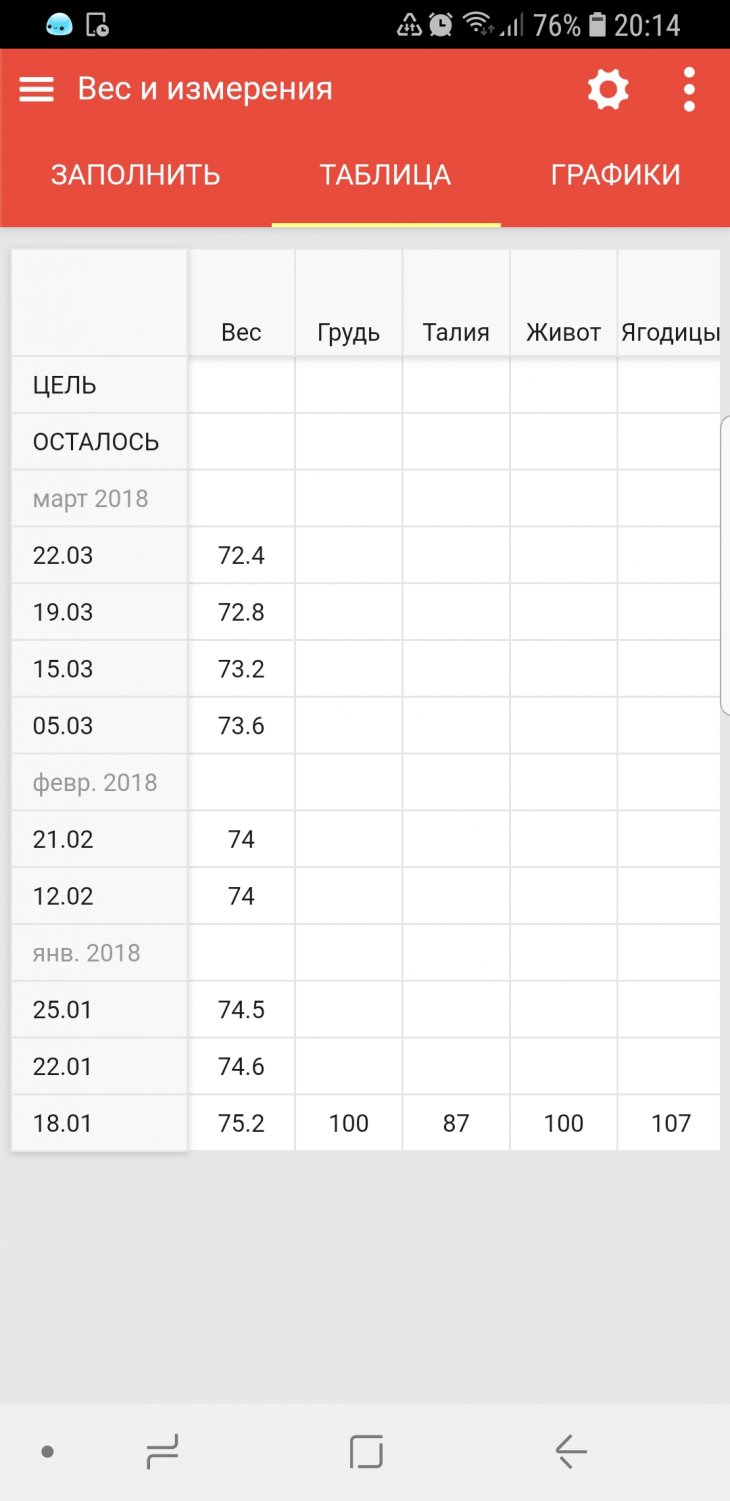Tap the Android home button
Screen dimensions: 730x1501
point(366,1451)
